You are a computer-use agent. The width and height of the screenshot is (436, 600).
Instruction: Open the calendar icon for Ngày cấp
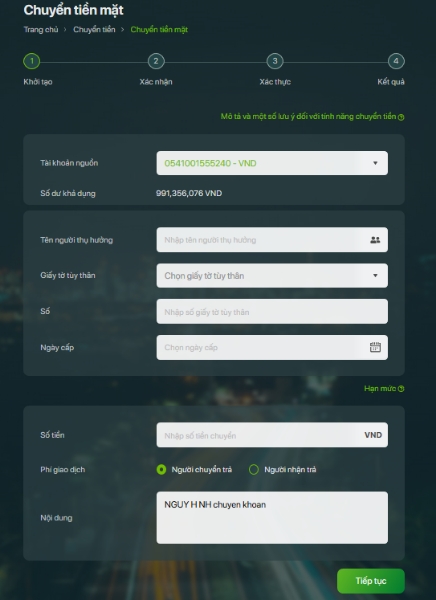point(375,347)
